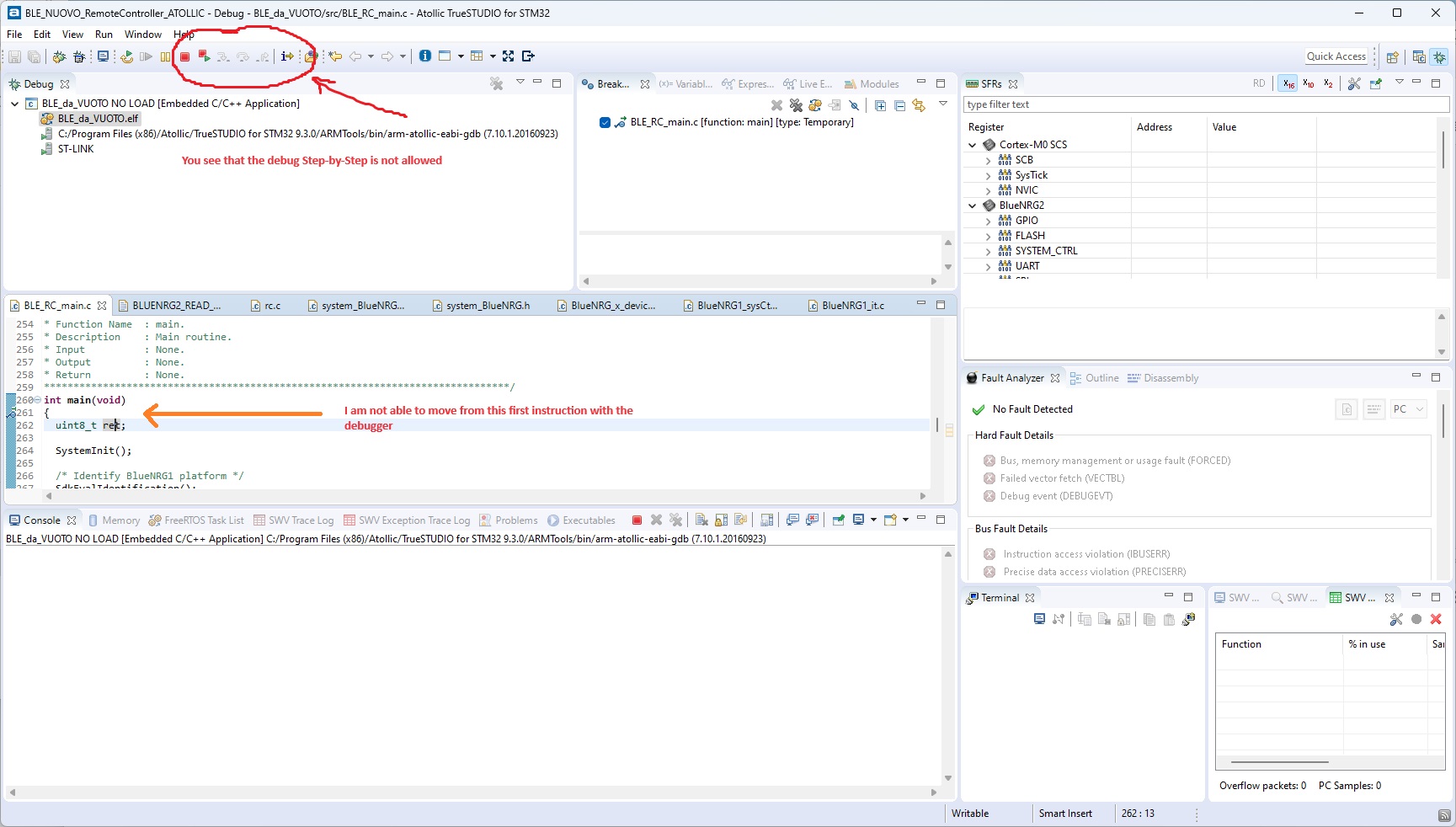Expand GPIO registers under BlueNRG2
The width and height of the screenshot is (1456, 827).
[987, 221]
